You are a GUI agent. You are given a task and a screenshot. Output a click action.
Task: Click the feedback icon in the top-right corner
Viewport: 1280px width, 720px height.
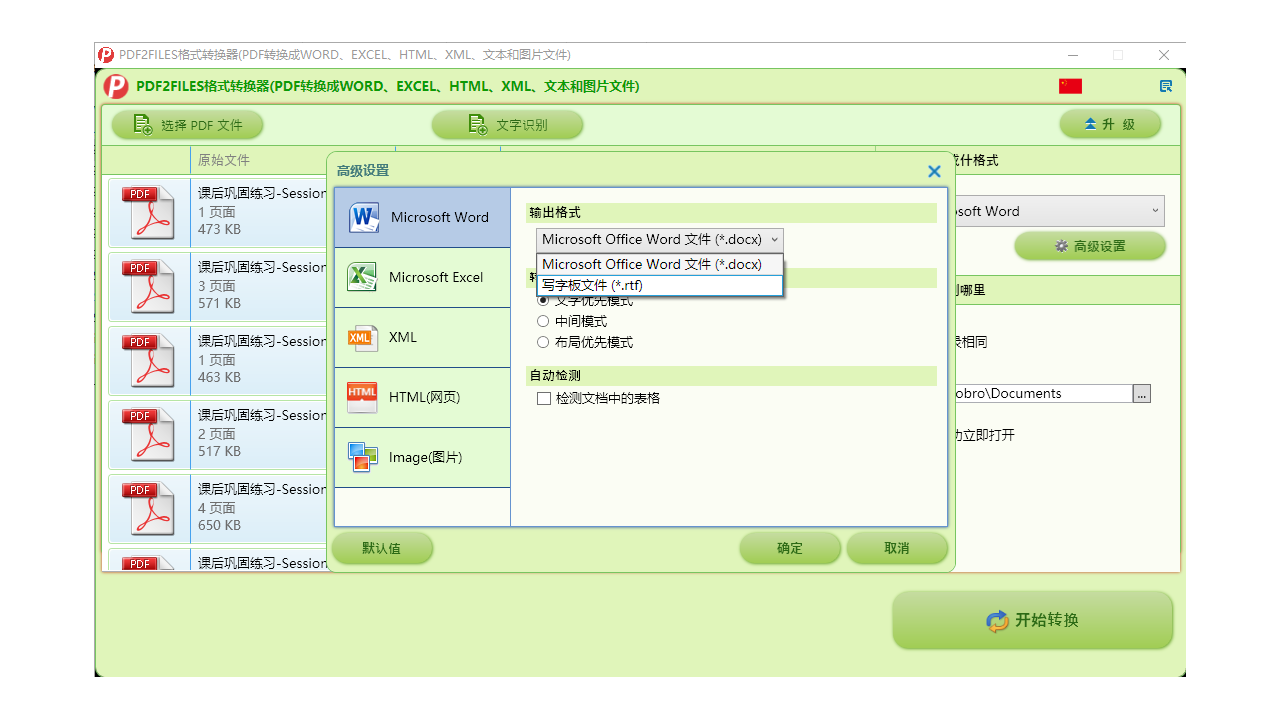[1165, 86]
